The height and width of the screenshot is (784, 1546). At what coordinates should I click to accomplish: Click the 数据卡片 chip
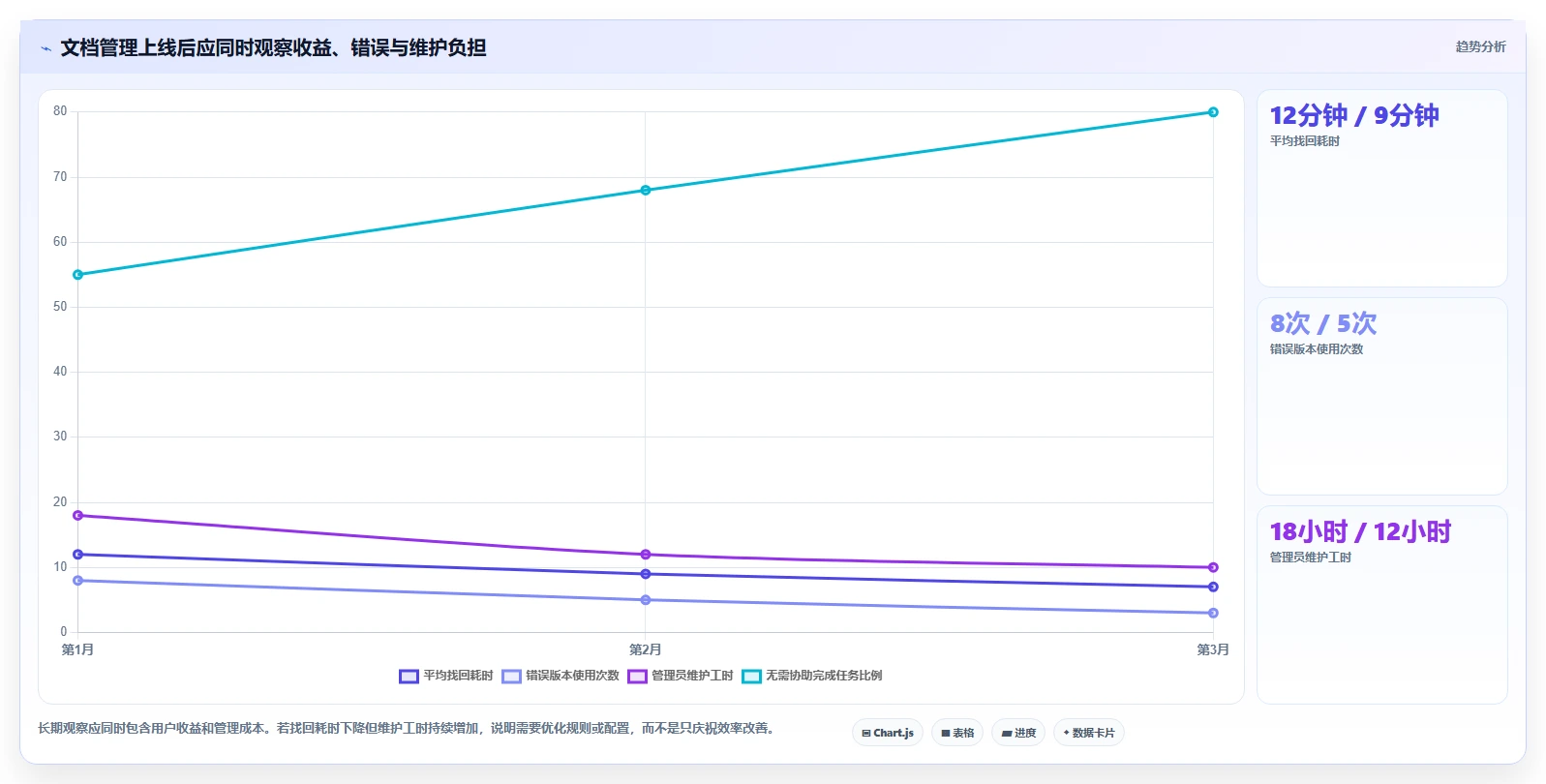pyautogui.click(x=1089, y=733)
